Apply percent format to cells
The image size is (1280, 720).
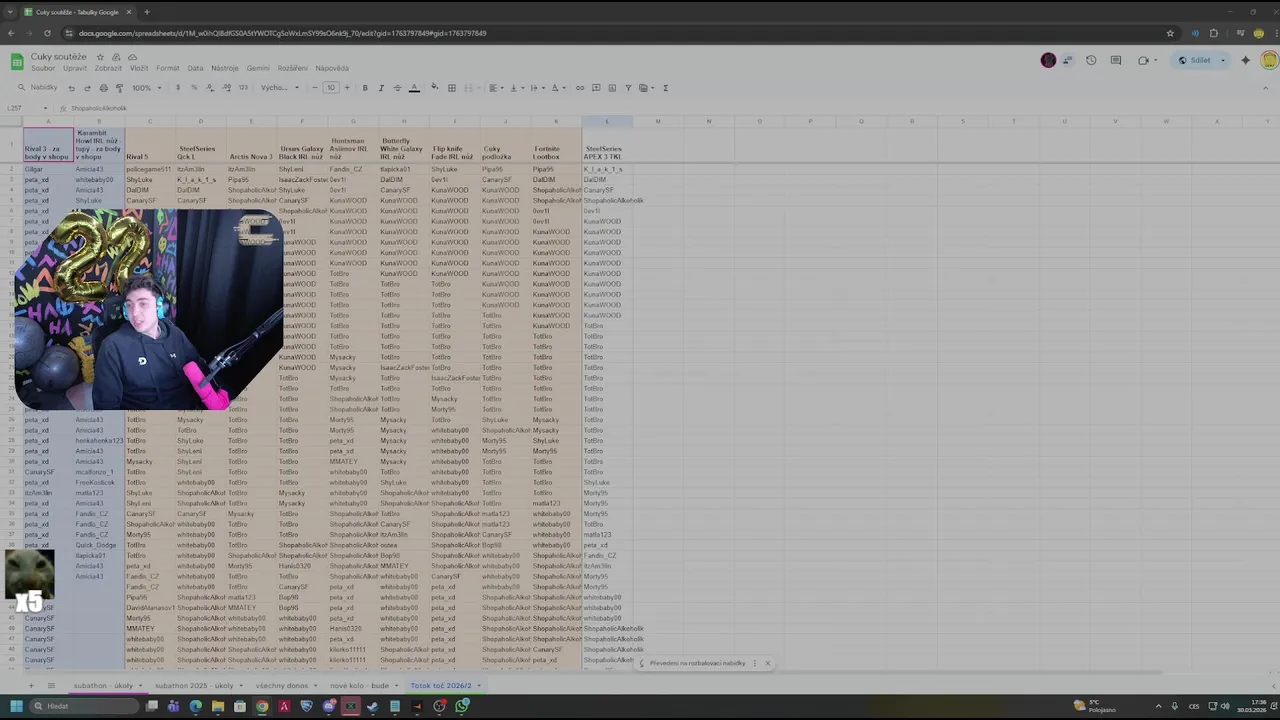pos(194,88)
